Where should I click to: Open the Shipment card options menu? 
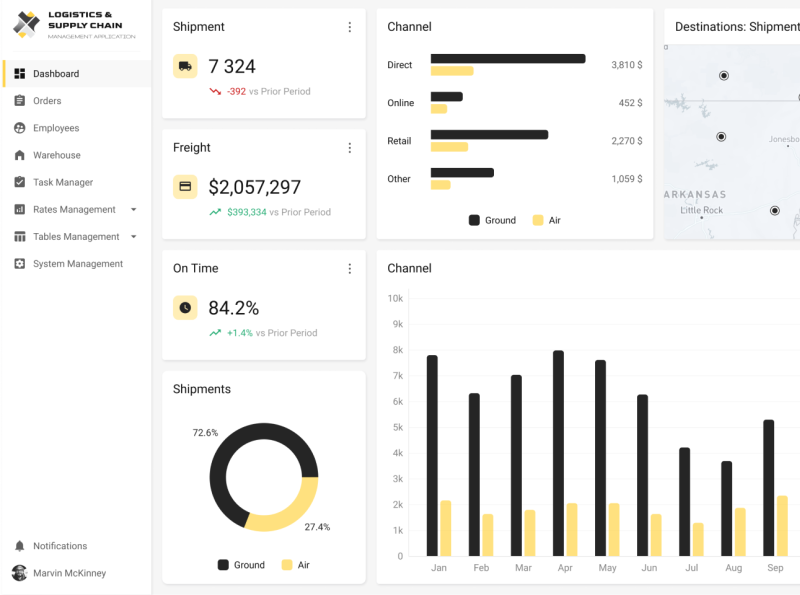click(350, 27)
